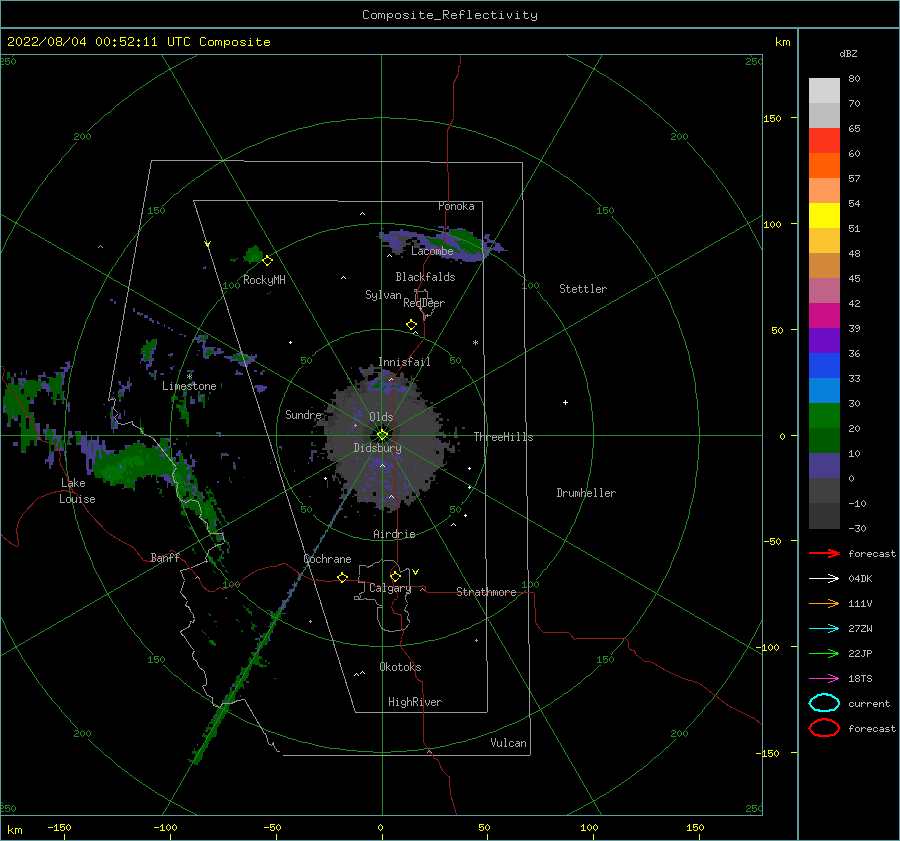Click the Composite_Reflectivity title
900x841 pixels.
tap(450, 15)
